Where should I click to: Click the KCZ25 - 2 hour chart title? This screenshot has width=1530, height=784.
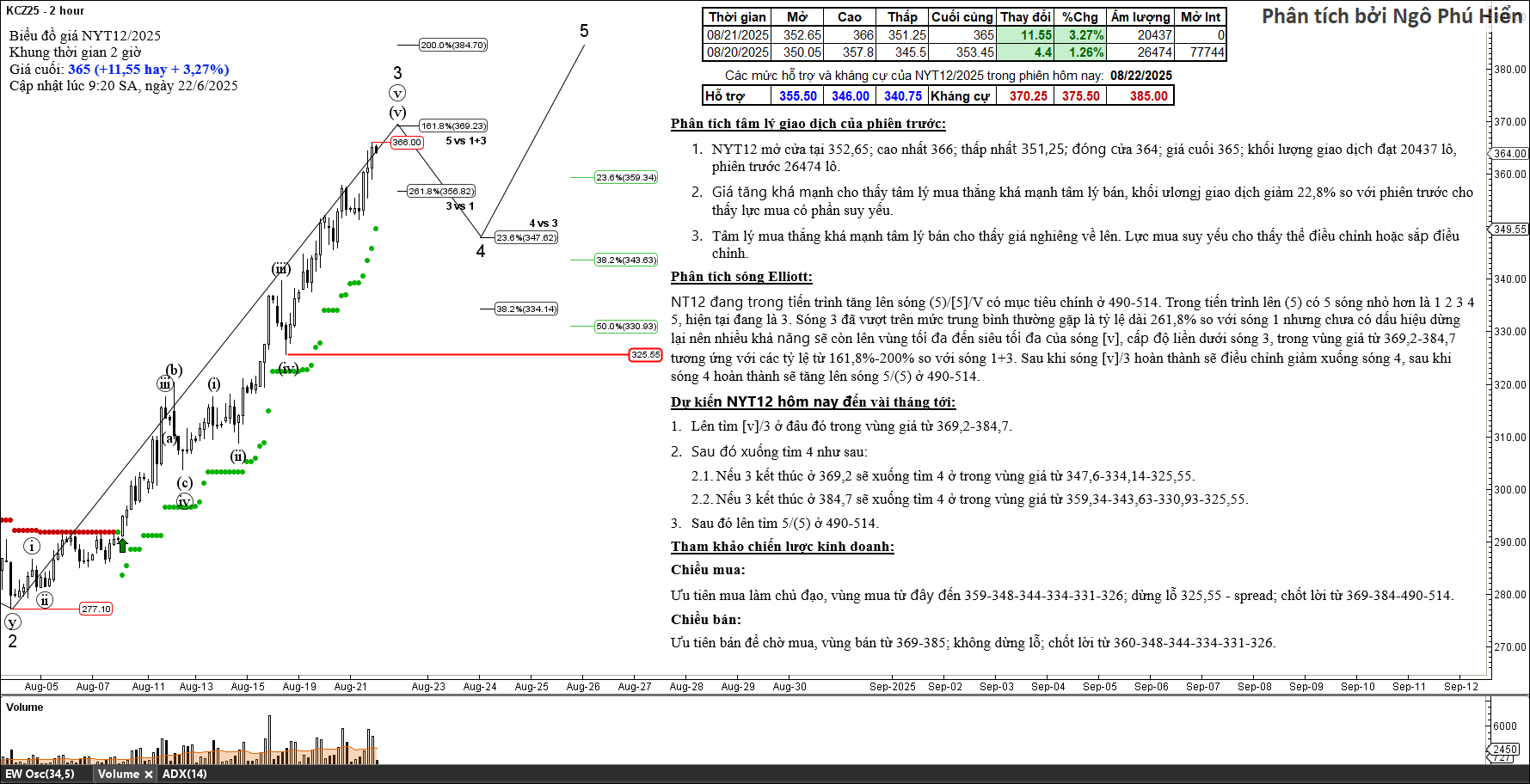click(x=46, y=11)
